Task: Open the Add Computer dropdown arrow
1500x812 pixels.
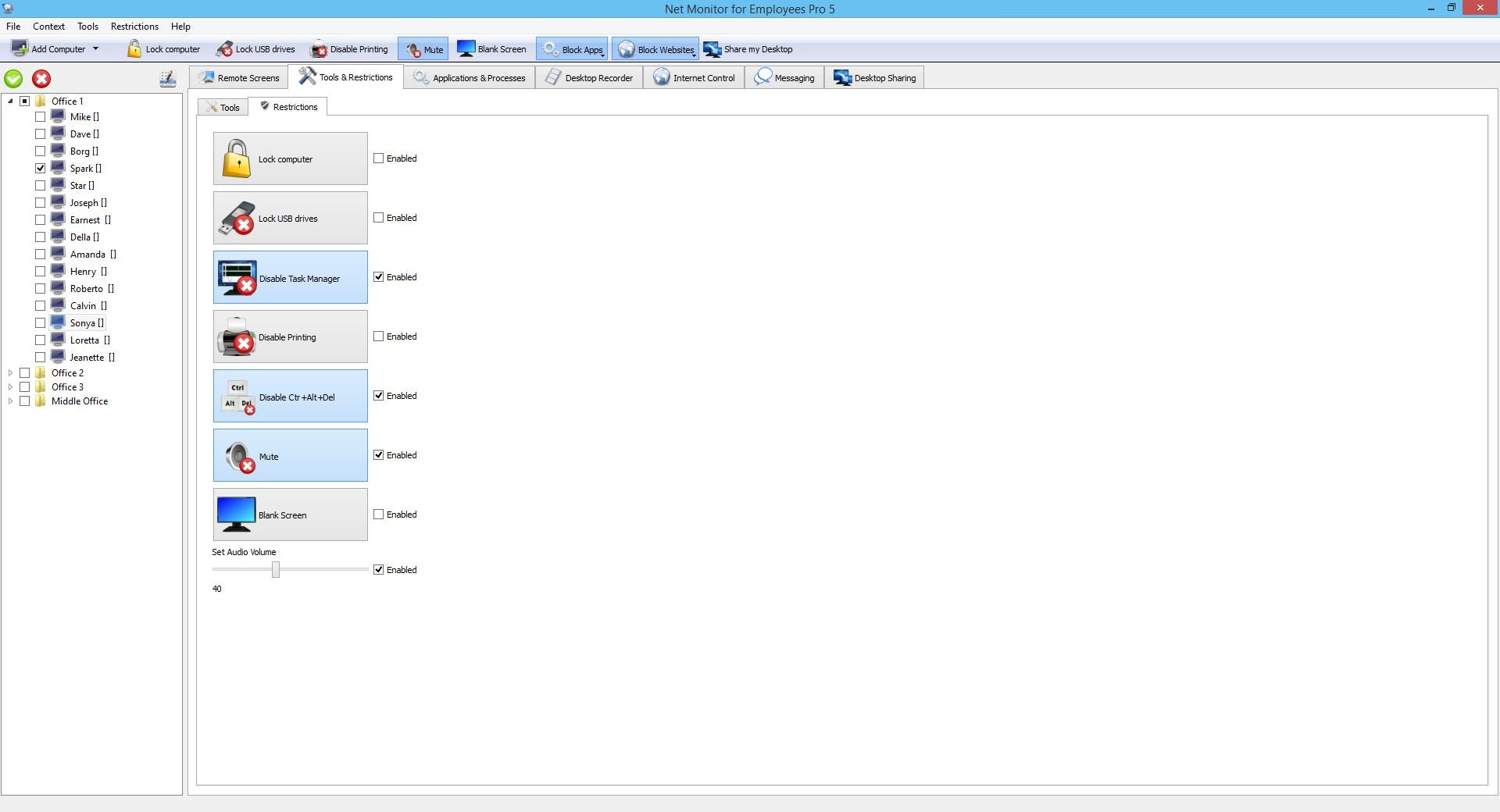Action: pos(95,48)
